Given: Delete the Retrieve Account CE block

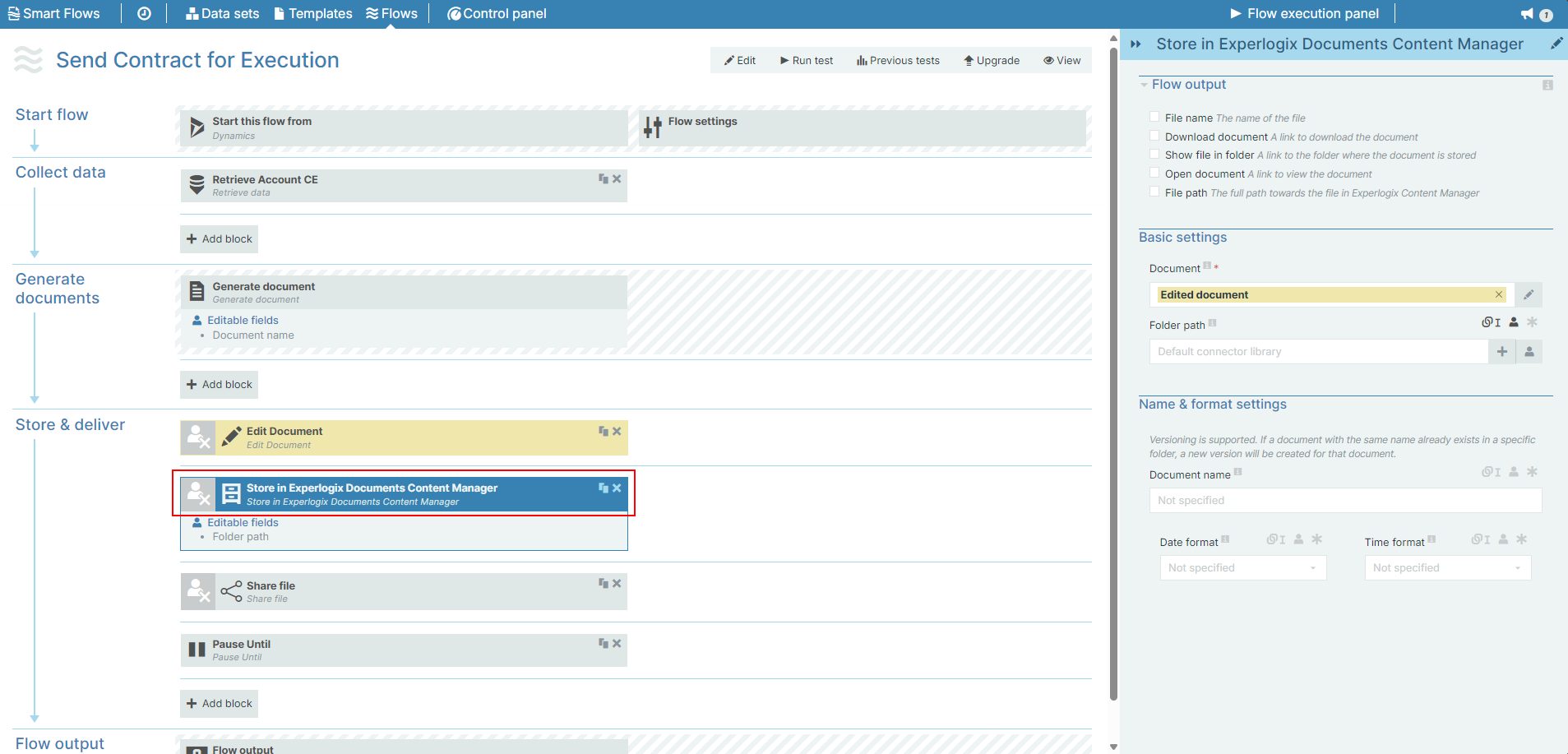Looking at the screenshot, I should 617,178.
